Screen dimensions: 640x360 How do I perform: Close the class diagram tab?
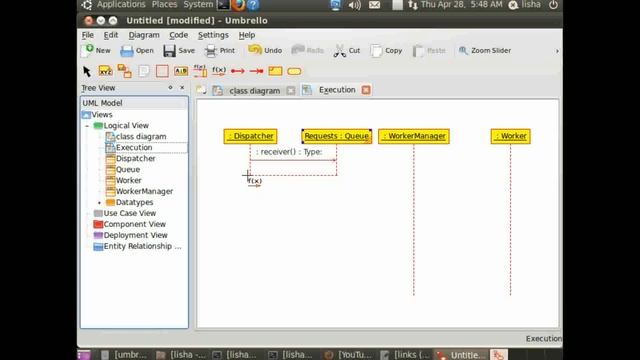291,91
